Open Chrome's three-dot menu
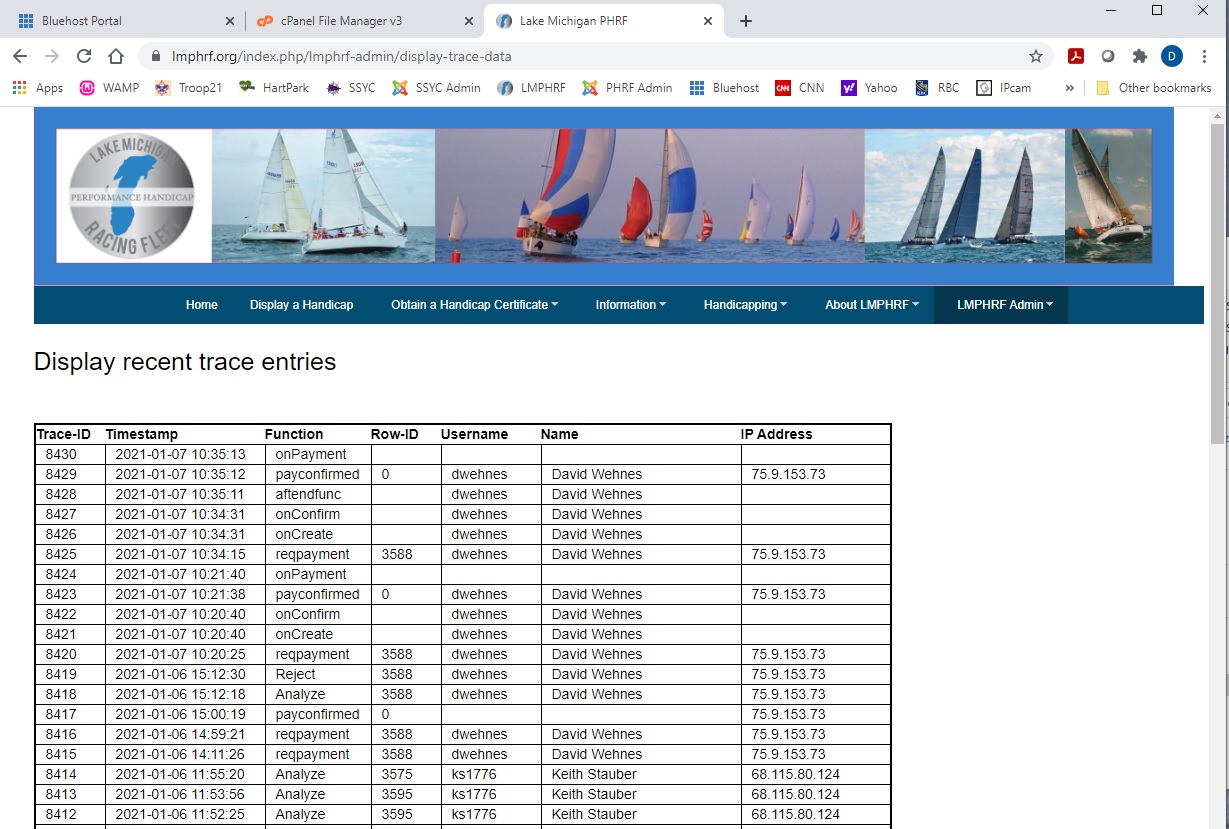The image size is (1229, 829). [1204, 56]
